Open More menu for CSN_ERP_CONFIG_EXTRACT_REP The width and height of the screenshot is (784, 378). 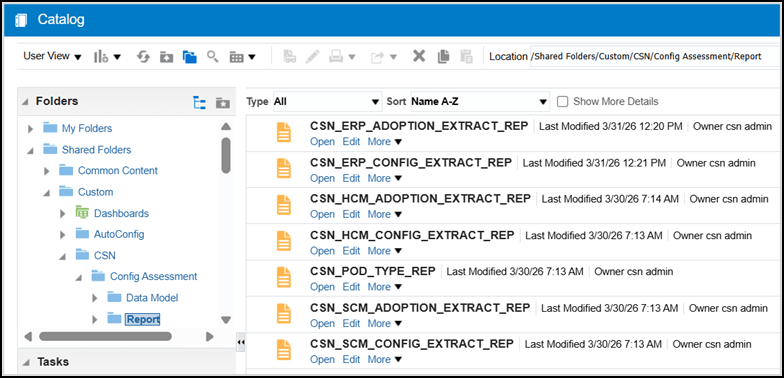click(x=384, y=178)
